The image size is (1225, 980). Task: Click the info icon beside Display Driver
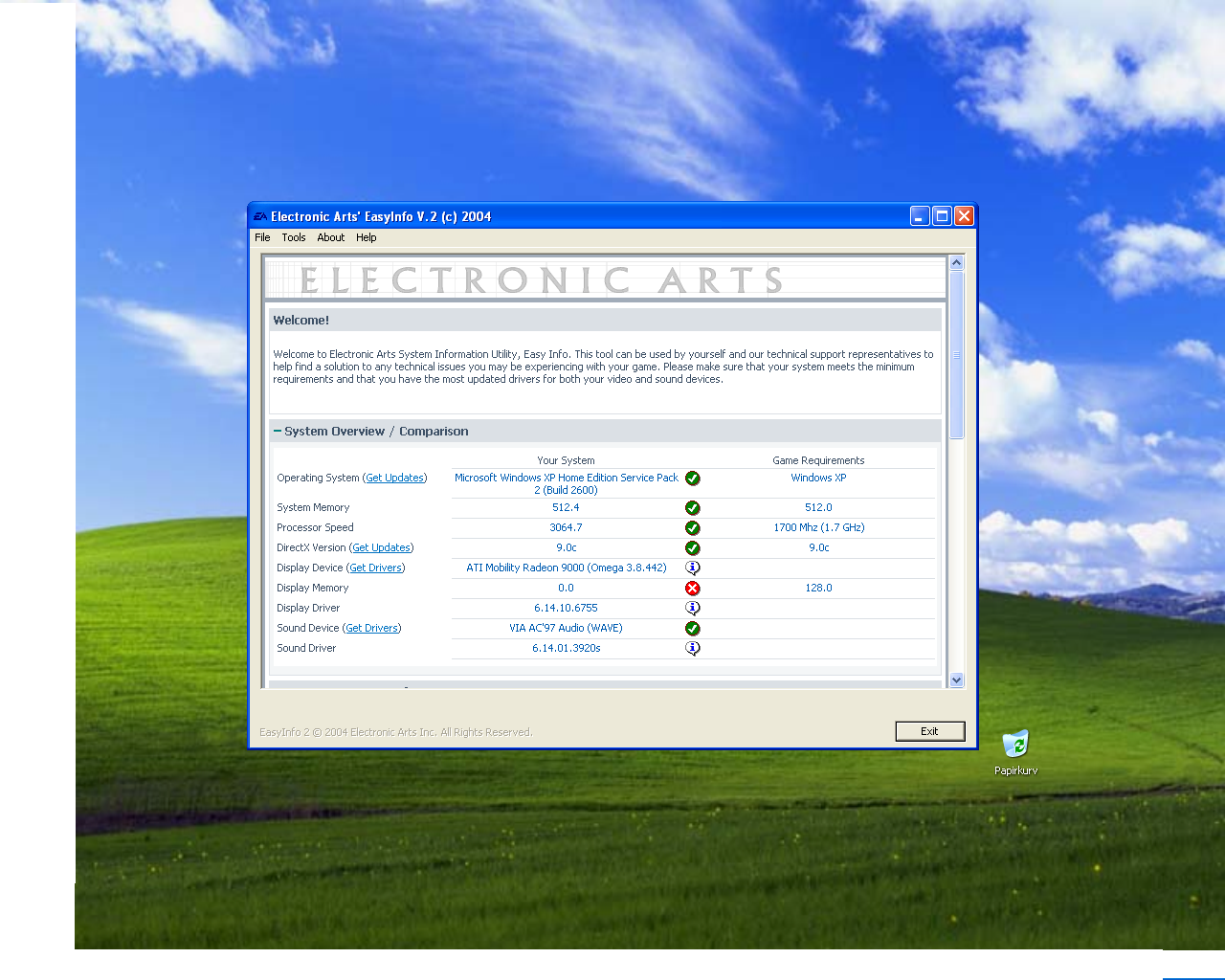[x=693, y=609]
